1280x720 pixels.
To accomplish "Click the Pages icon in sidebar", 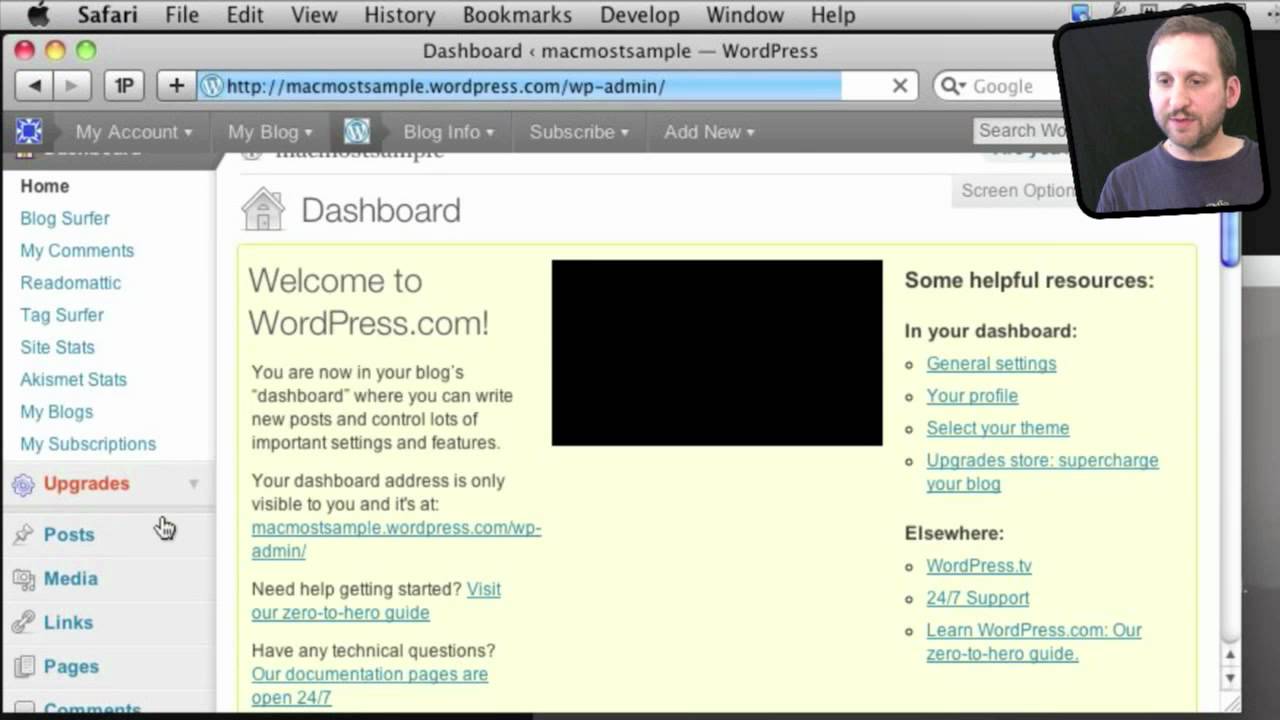I will (x=23, y=667).
